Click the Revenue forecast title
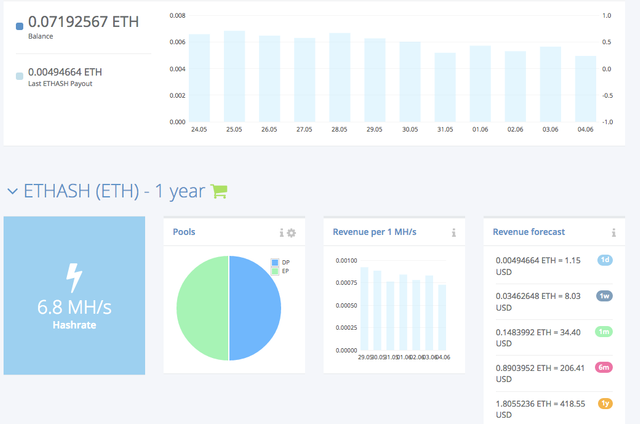Image resolution: width=640 pixels, height=424 pixels. tap(529, 232)
